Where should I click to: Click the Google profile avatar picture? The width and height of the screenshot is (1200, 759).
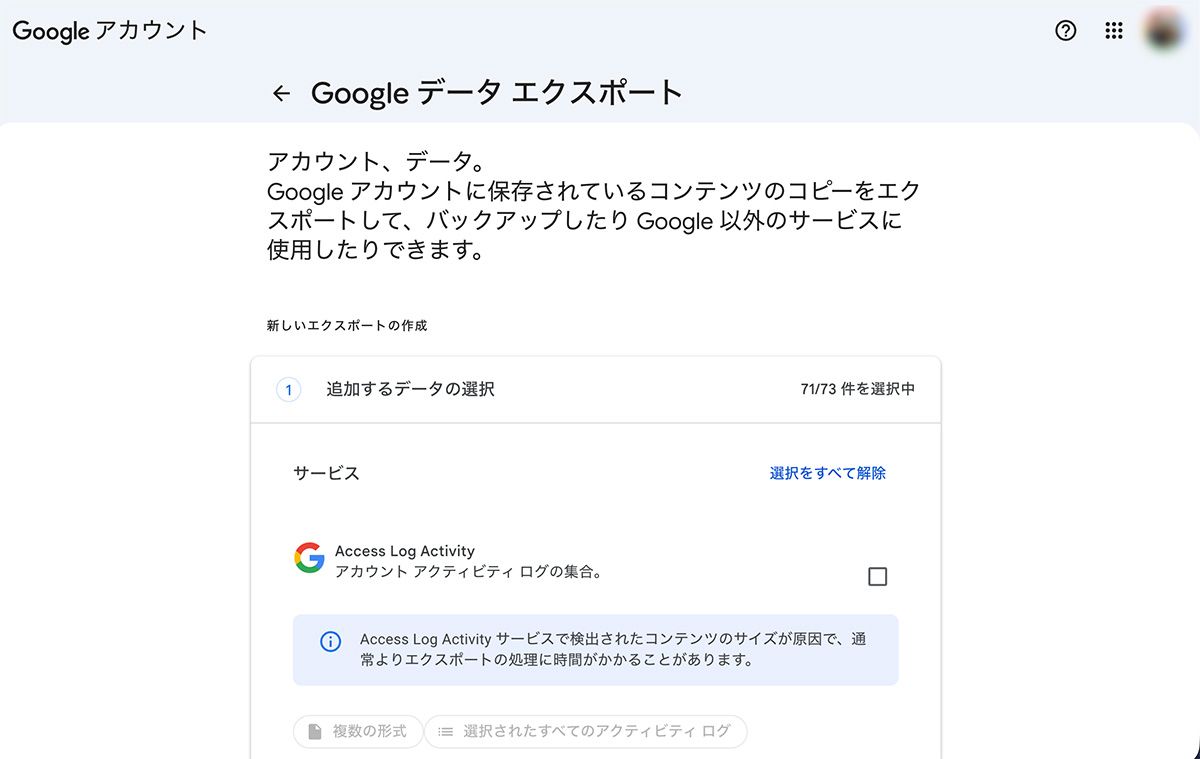click(1163, 31)
